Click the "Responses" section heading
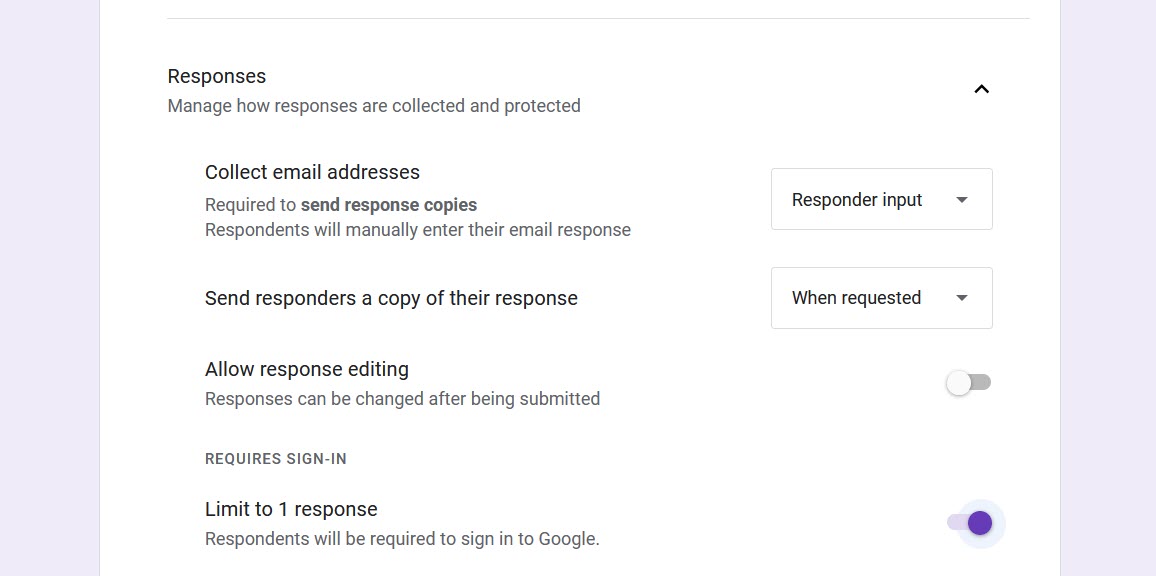The width and height of the screenshot is (1156, 576). click(216, 76)
